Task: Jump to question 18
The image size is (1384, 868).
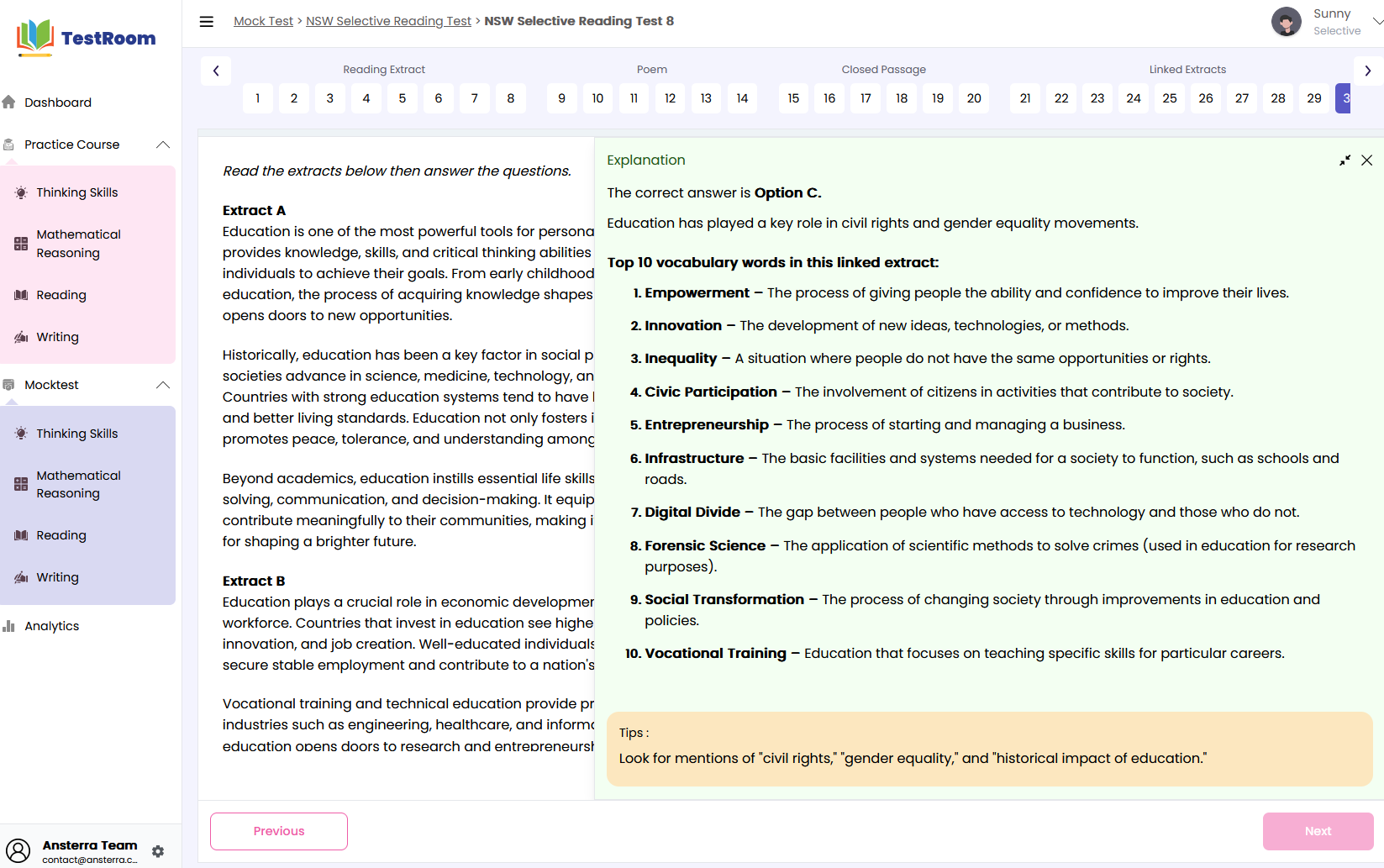Action: [x=902, y=98]
